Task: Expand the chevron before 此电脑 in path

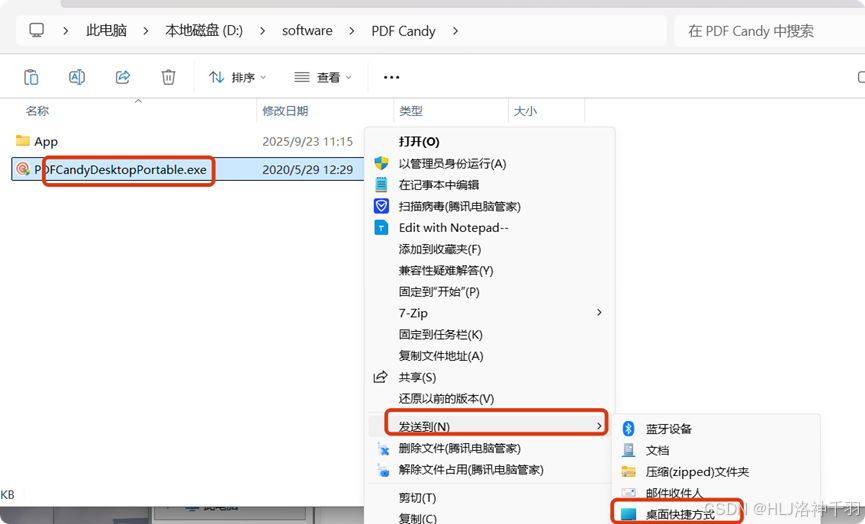Action: pos(65,31)
